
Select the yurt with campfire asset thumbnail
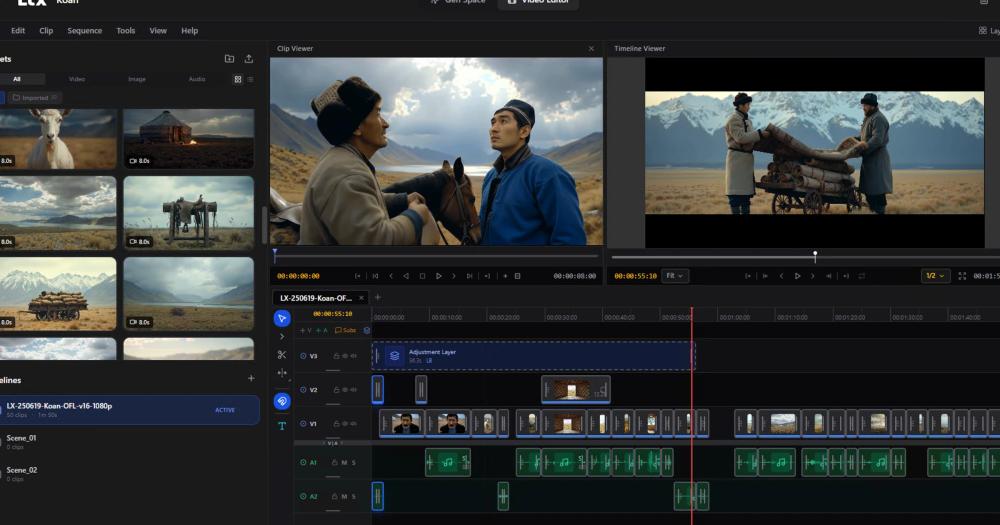[189, 138]
